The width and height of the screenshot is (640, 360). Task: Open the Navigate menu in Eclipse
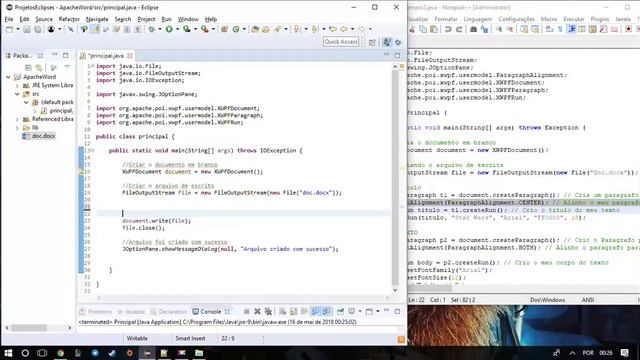97,19
